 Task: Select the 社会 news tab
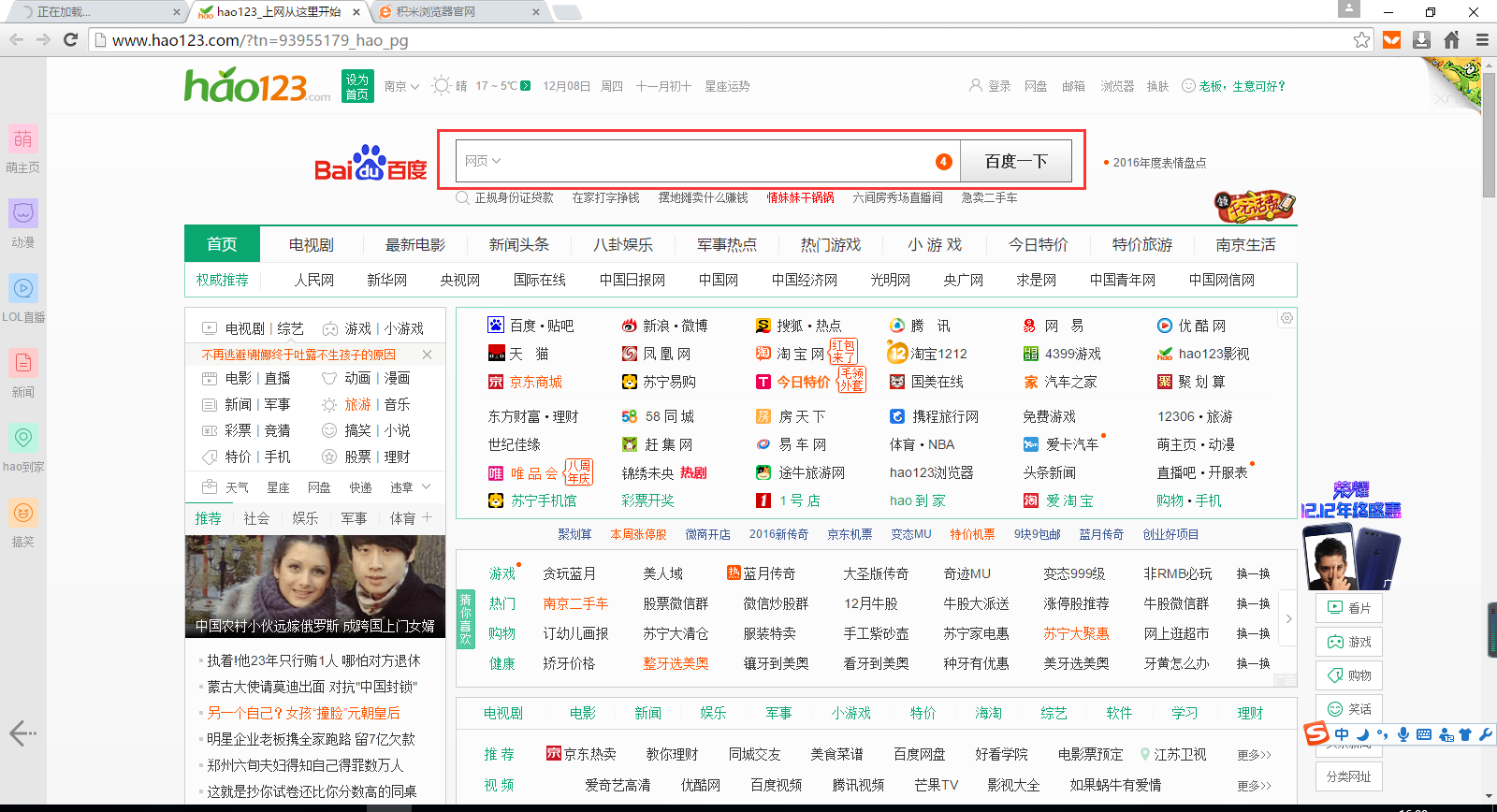pyautogui.click(x=256, y=518)
